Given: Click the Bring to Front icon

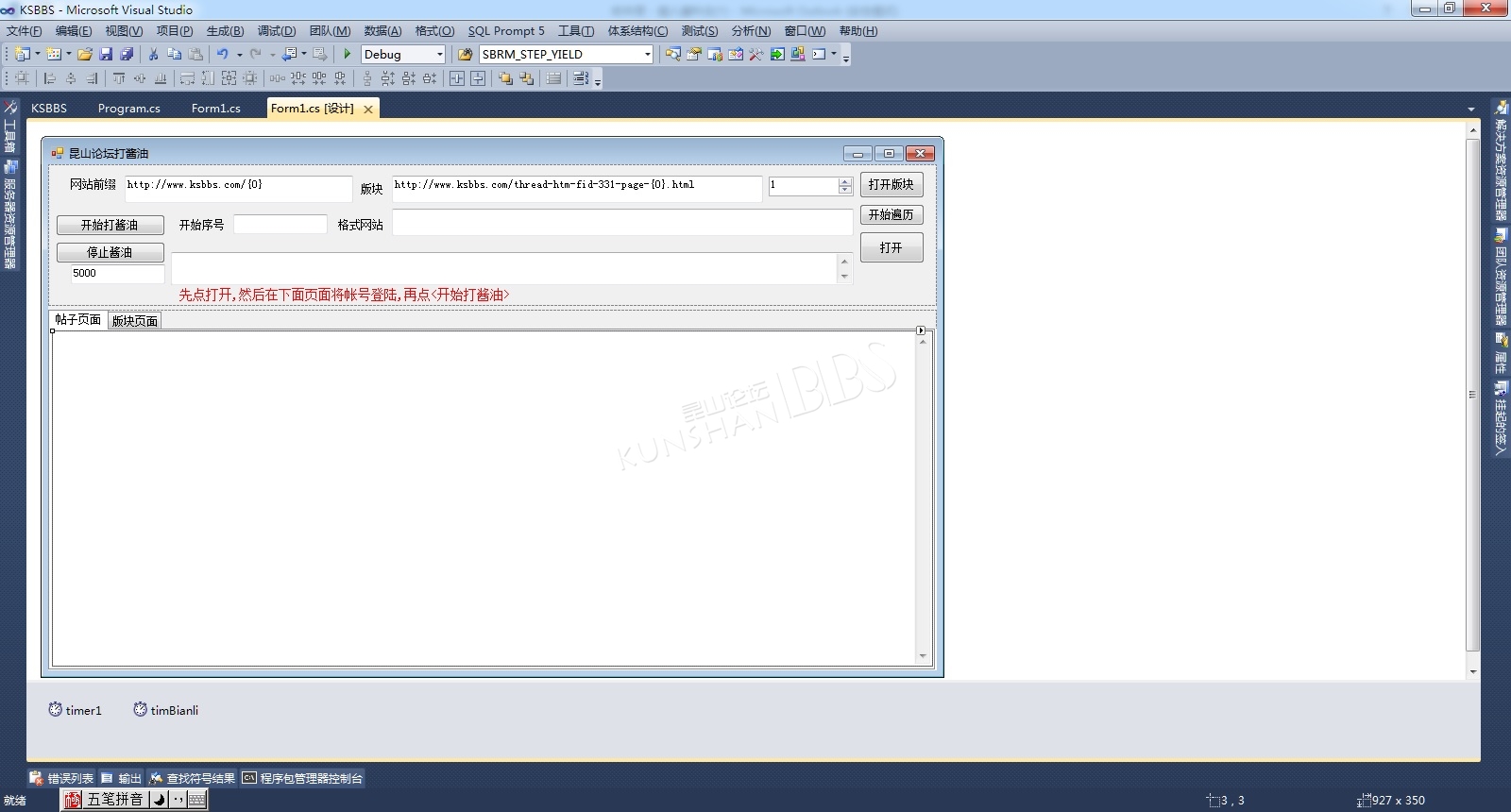Looking at the screenshot, I should [505, 78].
